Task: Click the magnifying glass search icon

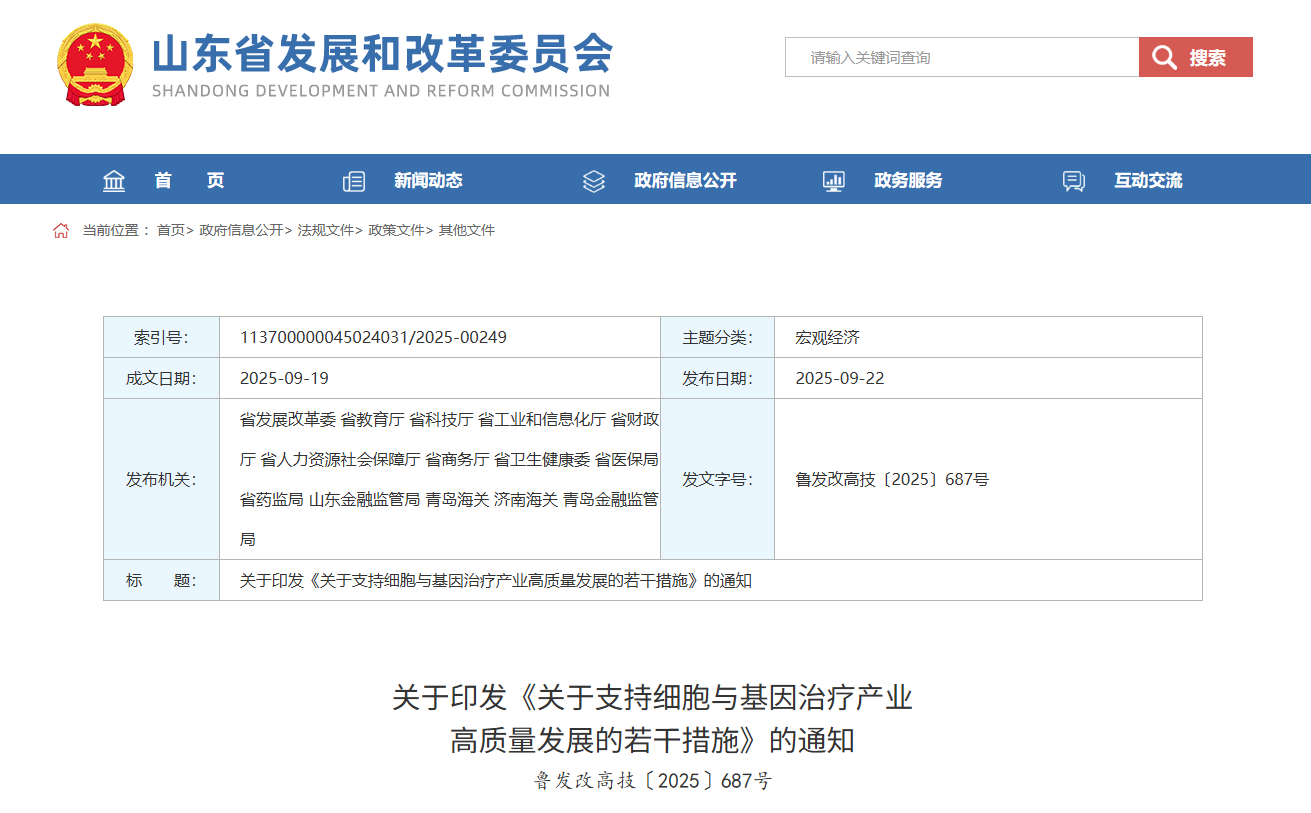Action: pos(1163,58)
